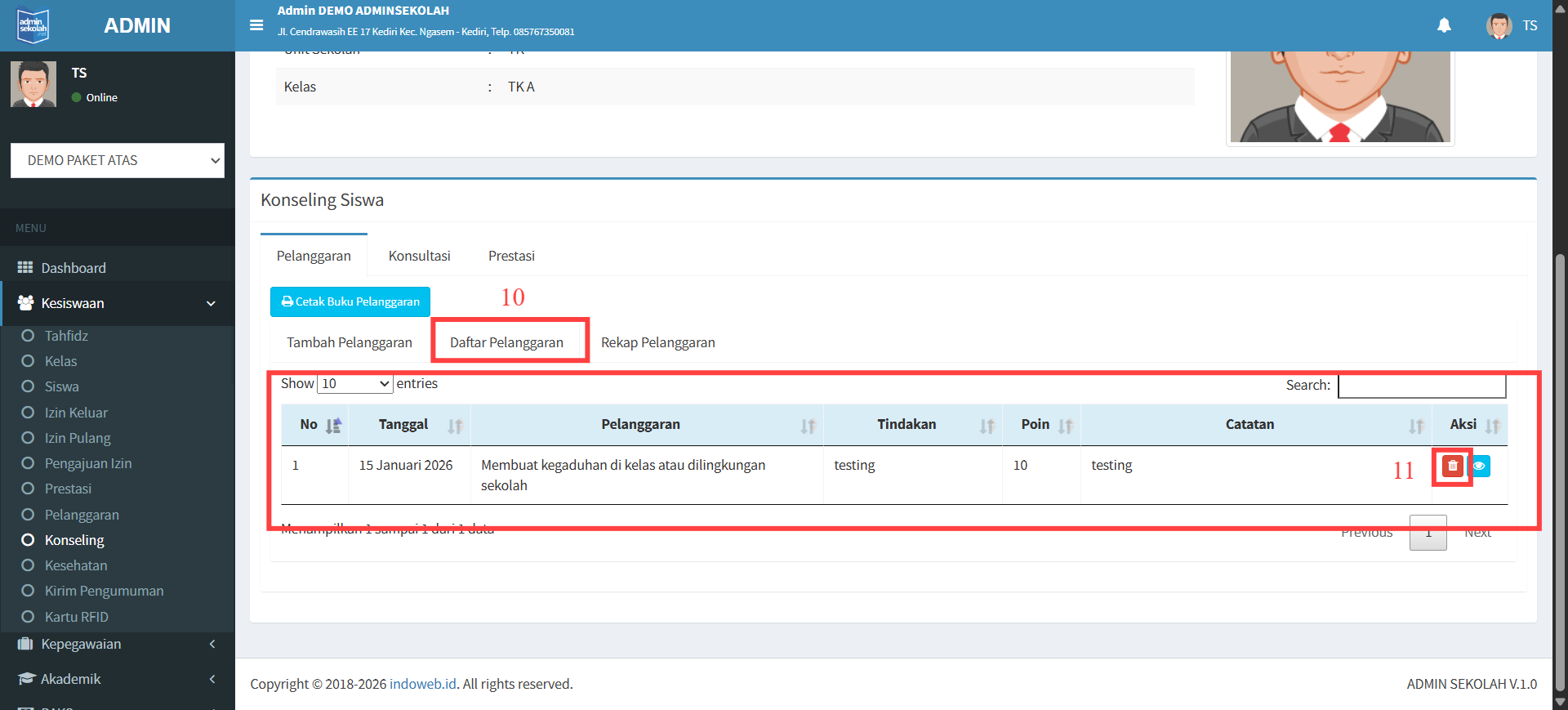The width and height of the screenshot is (1568, 710).
Task: View violation details with eye icon
Action: pos(1480,466)
